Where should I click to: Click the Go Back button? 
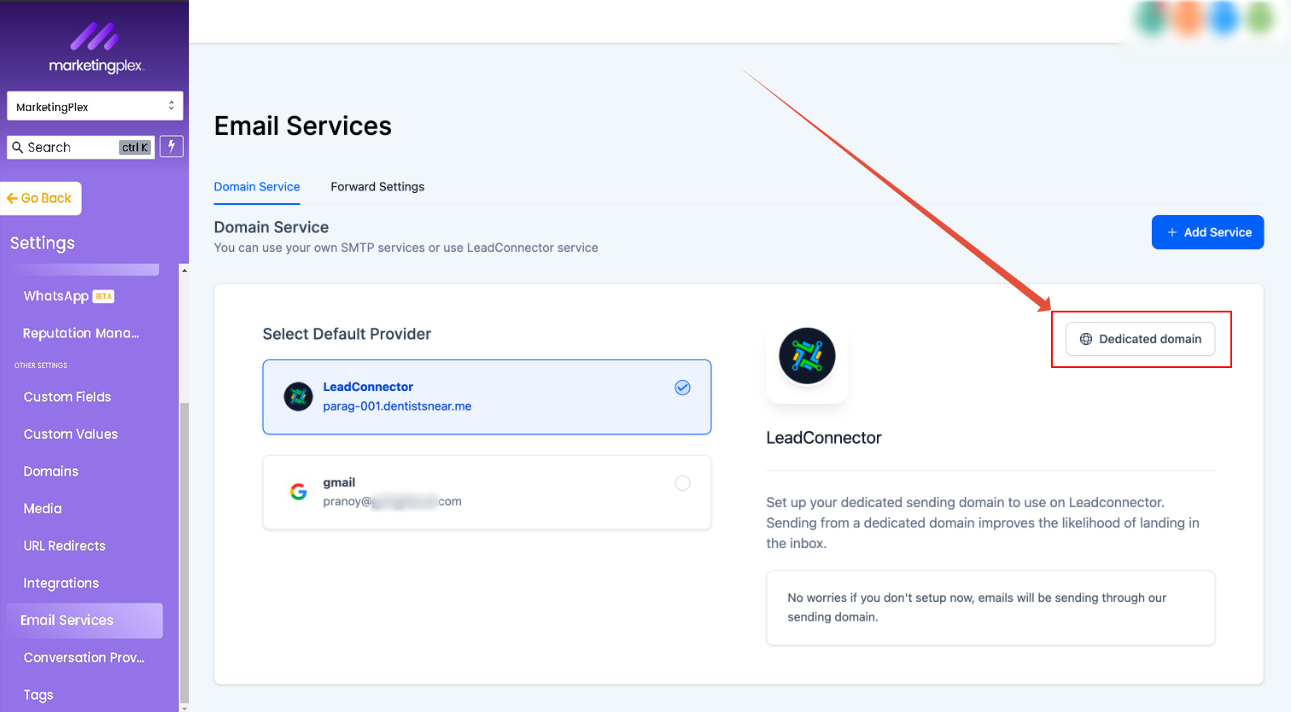[40, 198]
